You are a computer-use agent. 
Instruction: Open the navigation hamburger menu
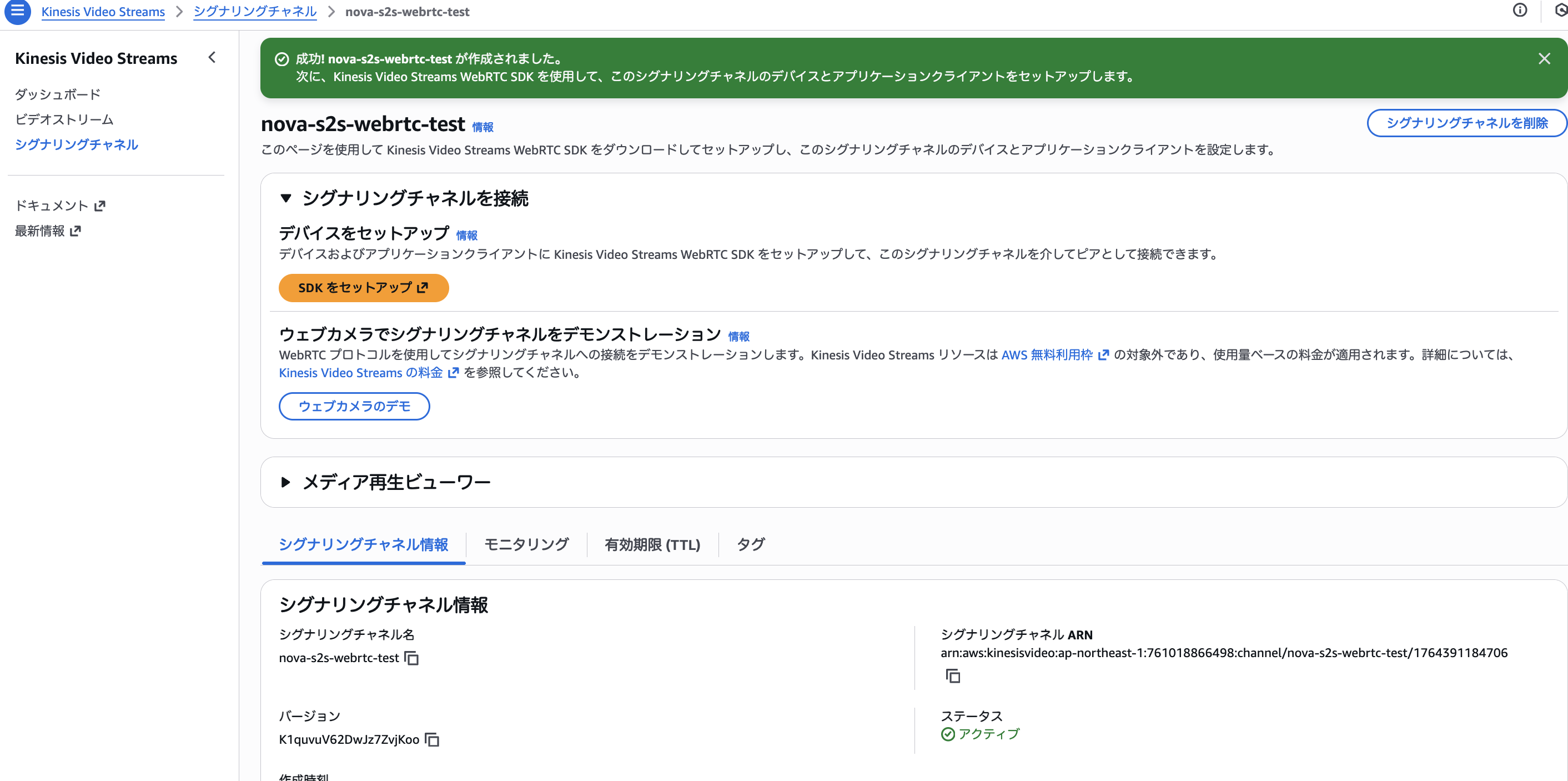17,12
